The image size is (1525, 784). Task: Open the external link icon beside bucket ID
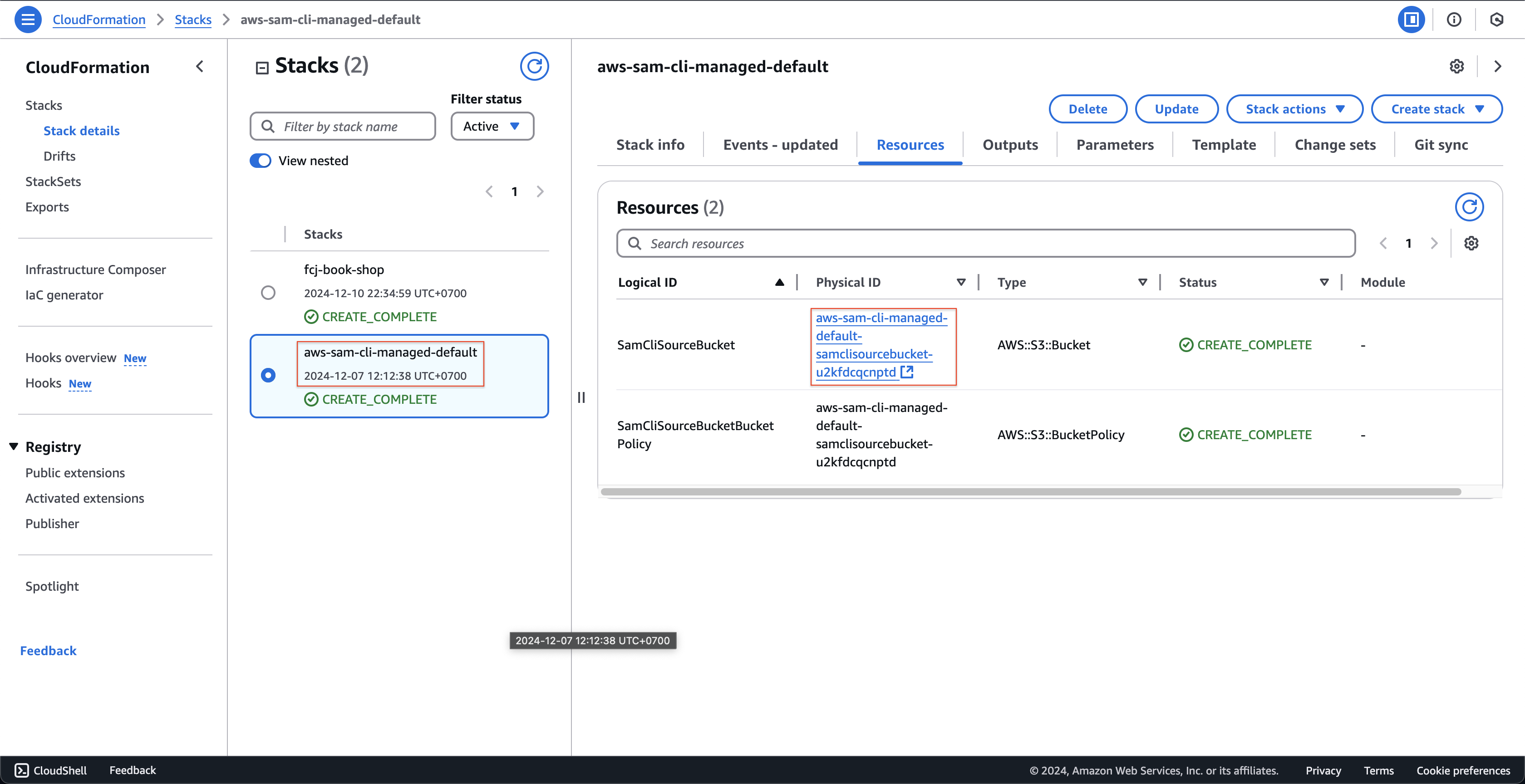[x=906, y=372]
